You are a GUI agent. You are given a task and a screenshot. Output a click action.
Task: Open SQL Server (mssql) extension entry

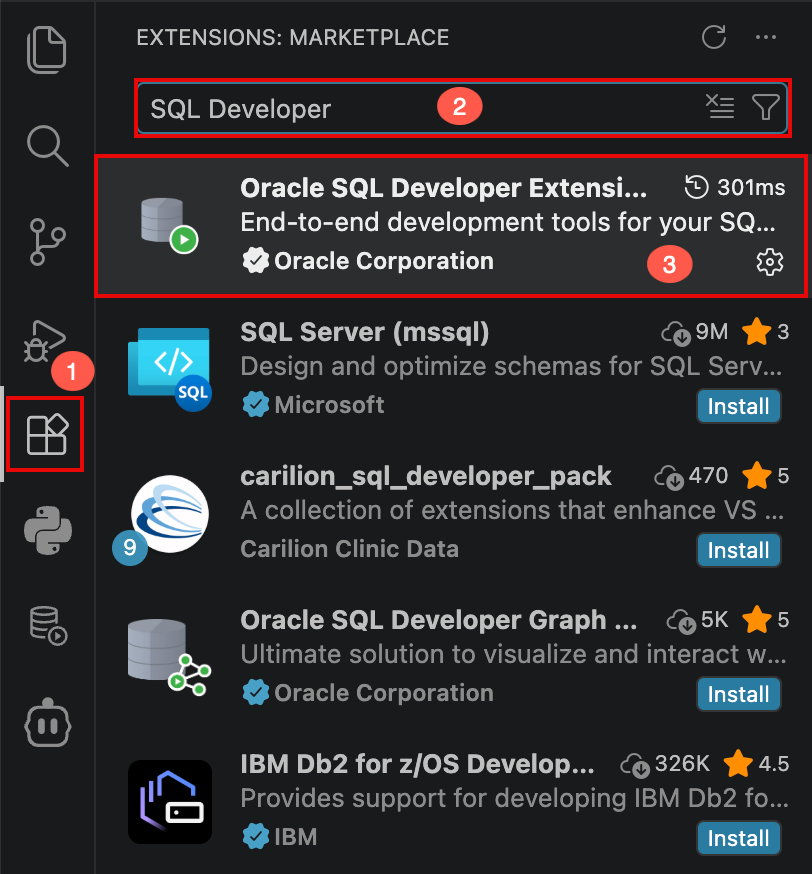click(452, 369)
